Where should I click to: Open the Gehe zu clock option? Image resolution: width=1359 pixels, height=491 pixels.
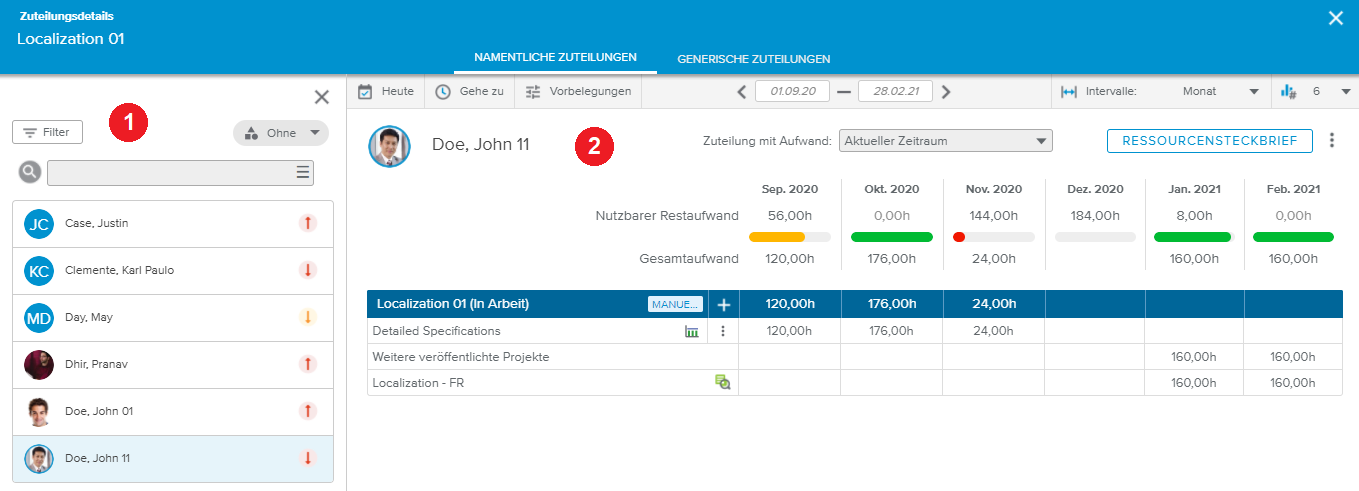pos(444,91)
